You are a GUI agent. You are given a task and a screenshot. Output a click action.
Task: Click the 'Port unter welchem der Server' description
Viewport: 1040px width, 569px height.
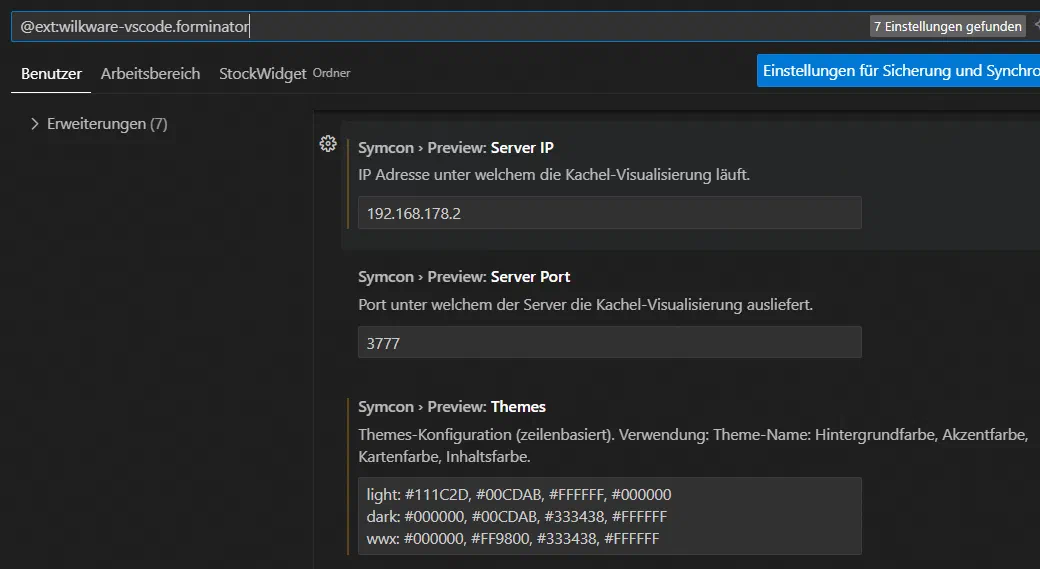[586, 305]
